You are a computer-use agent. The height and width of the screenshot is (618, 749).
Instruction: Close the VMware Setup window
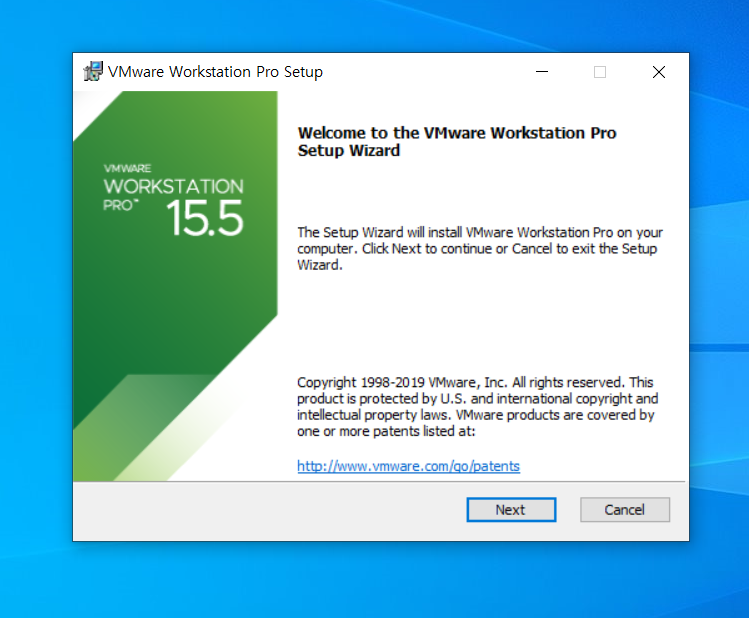pyautogui.click(x=659, y=72)
